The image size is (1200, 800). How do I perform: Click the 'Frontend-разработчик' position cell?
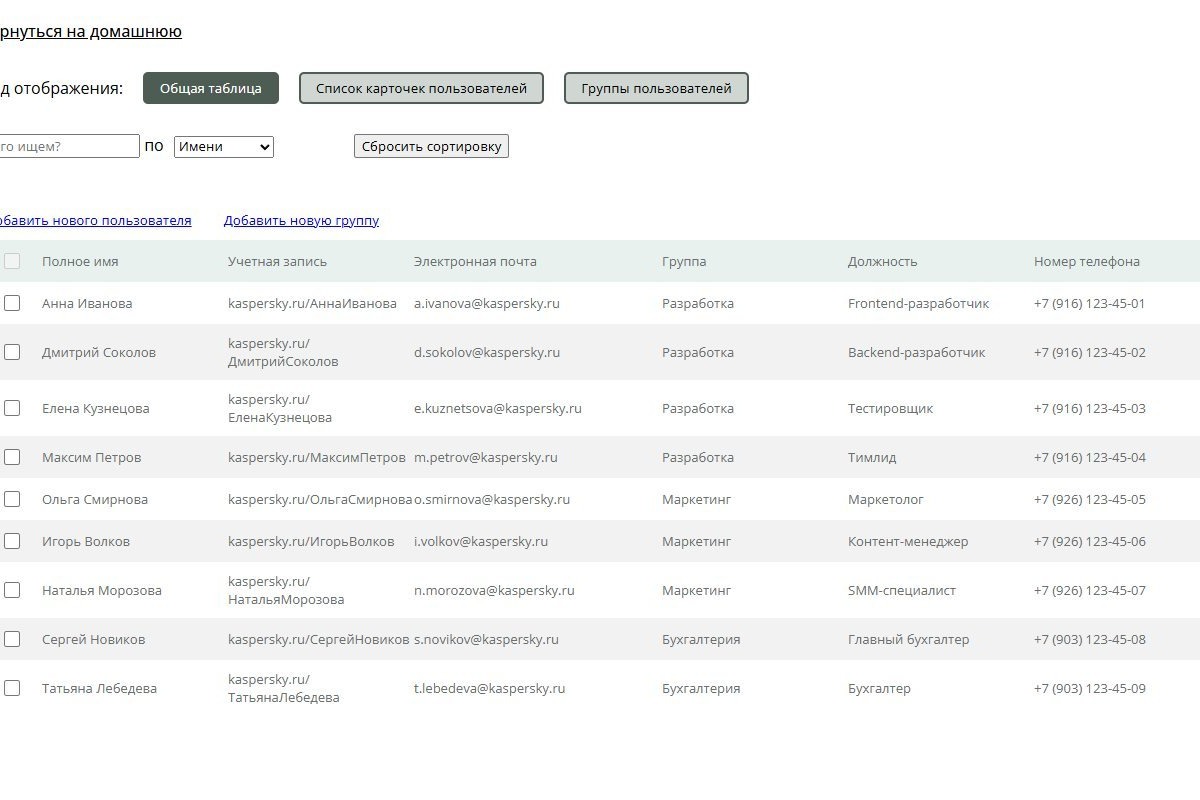pos(918,303)
